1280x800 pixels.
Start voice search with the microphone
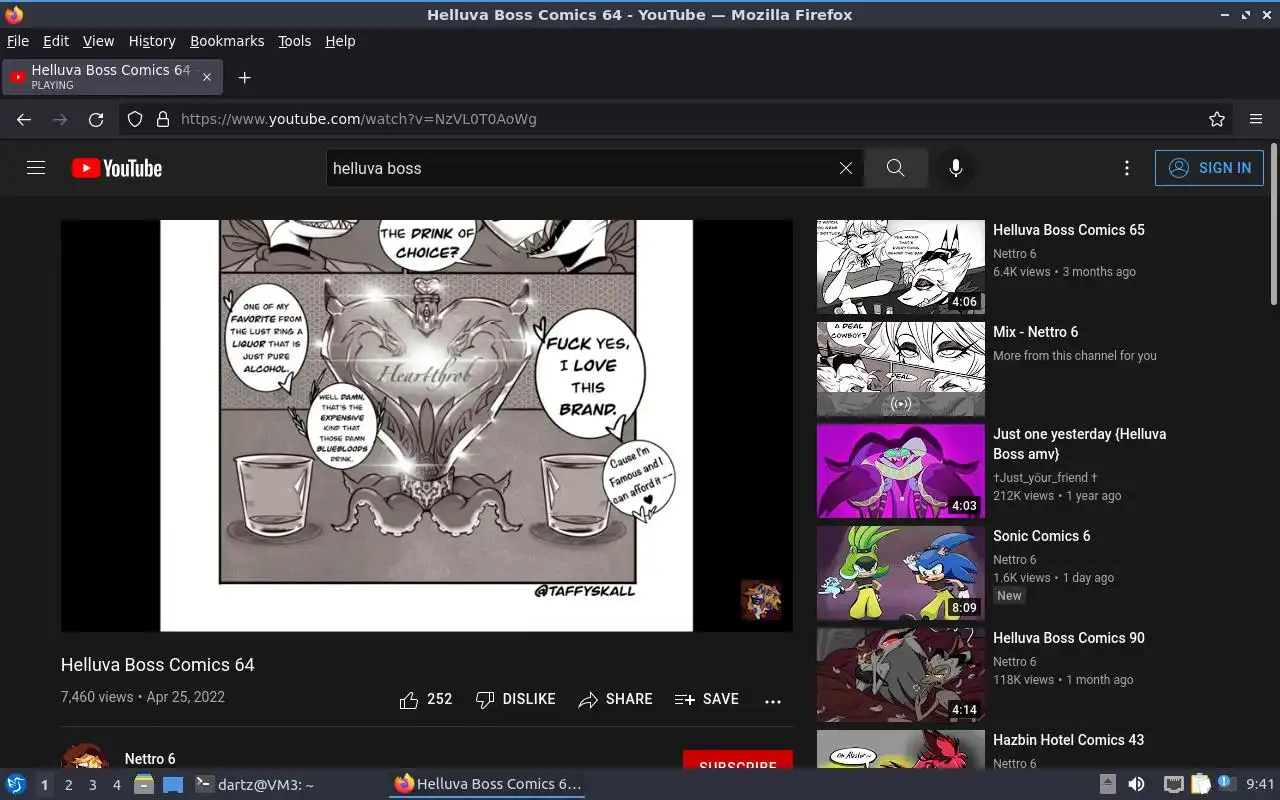coord(956,168)
